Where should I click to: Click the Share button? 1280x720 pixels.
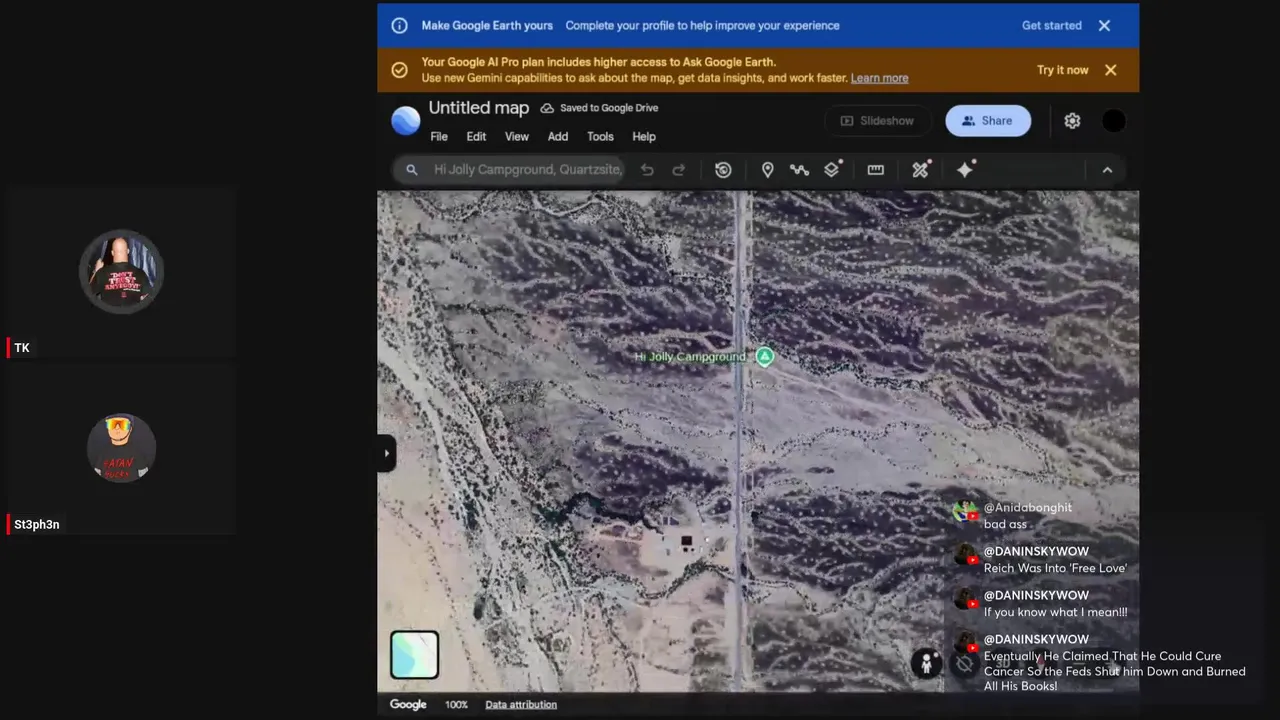[988, 121]
